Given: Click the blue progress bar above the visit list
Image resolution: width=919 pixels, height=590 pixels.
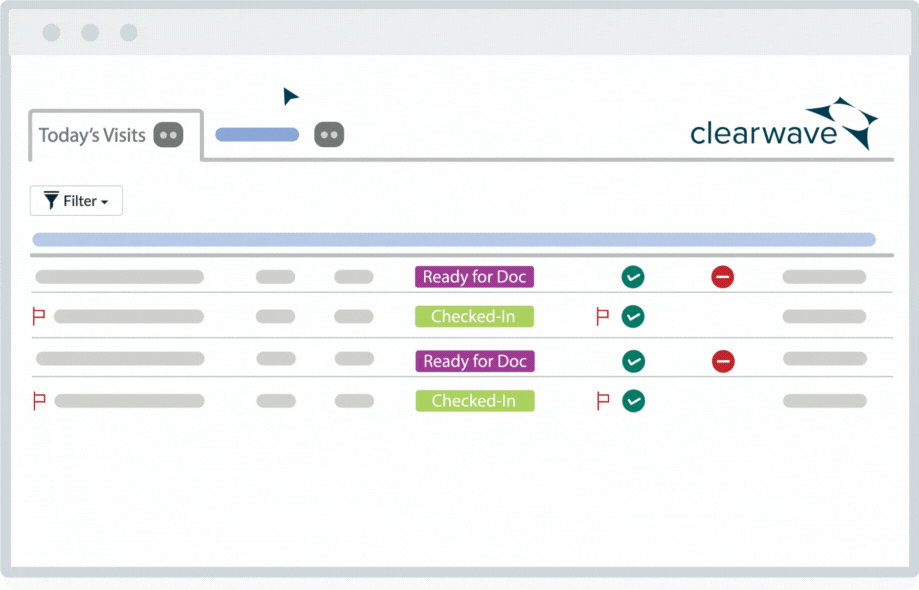Looking at the screenshot, I should [456, 237].
